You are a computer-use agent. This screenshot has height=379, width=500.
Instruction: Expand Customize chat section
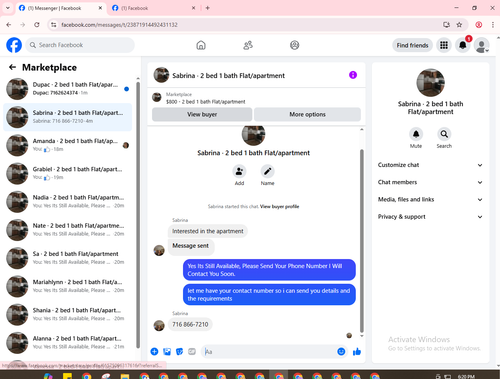click(430, 165)
